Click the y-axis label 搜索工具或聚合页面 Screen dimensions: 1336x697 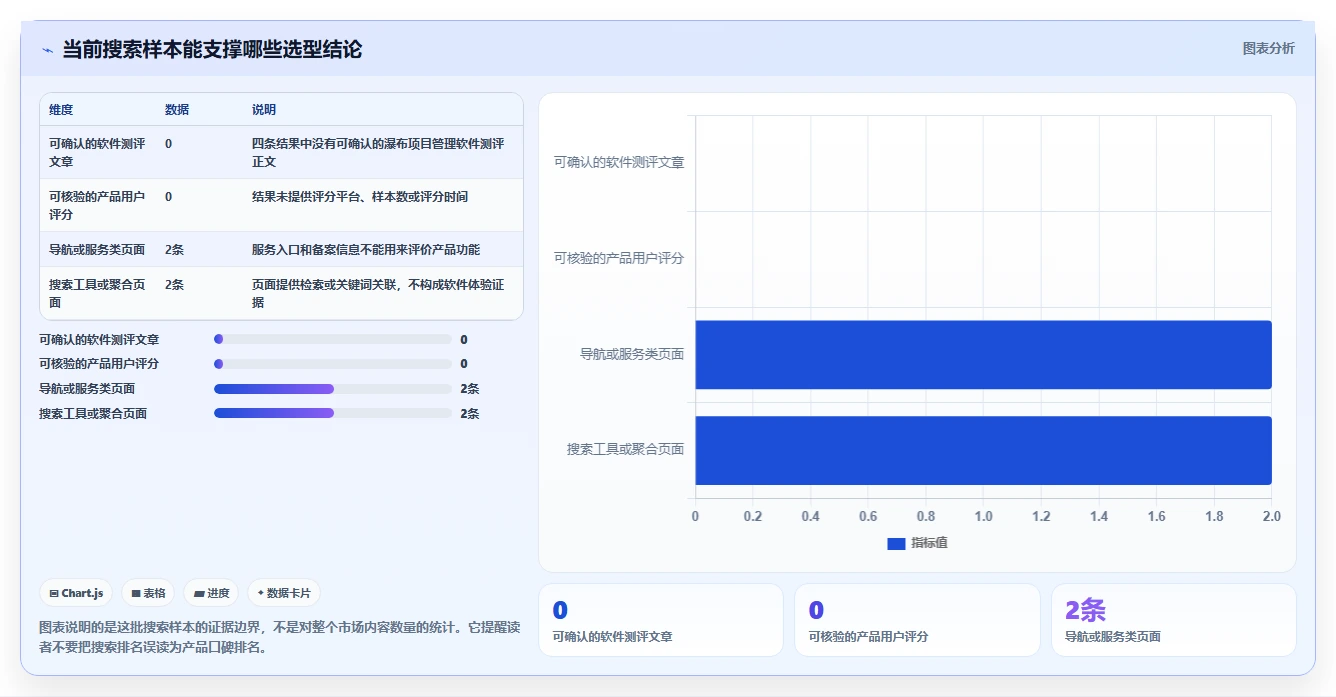pos(626,449)
